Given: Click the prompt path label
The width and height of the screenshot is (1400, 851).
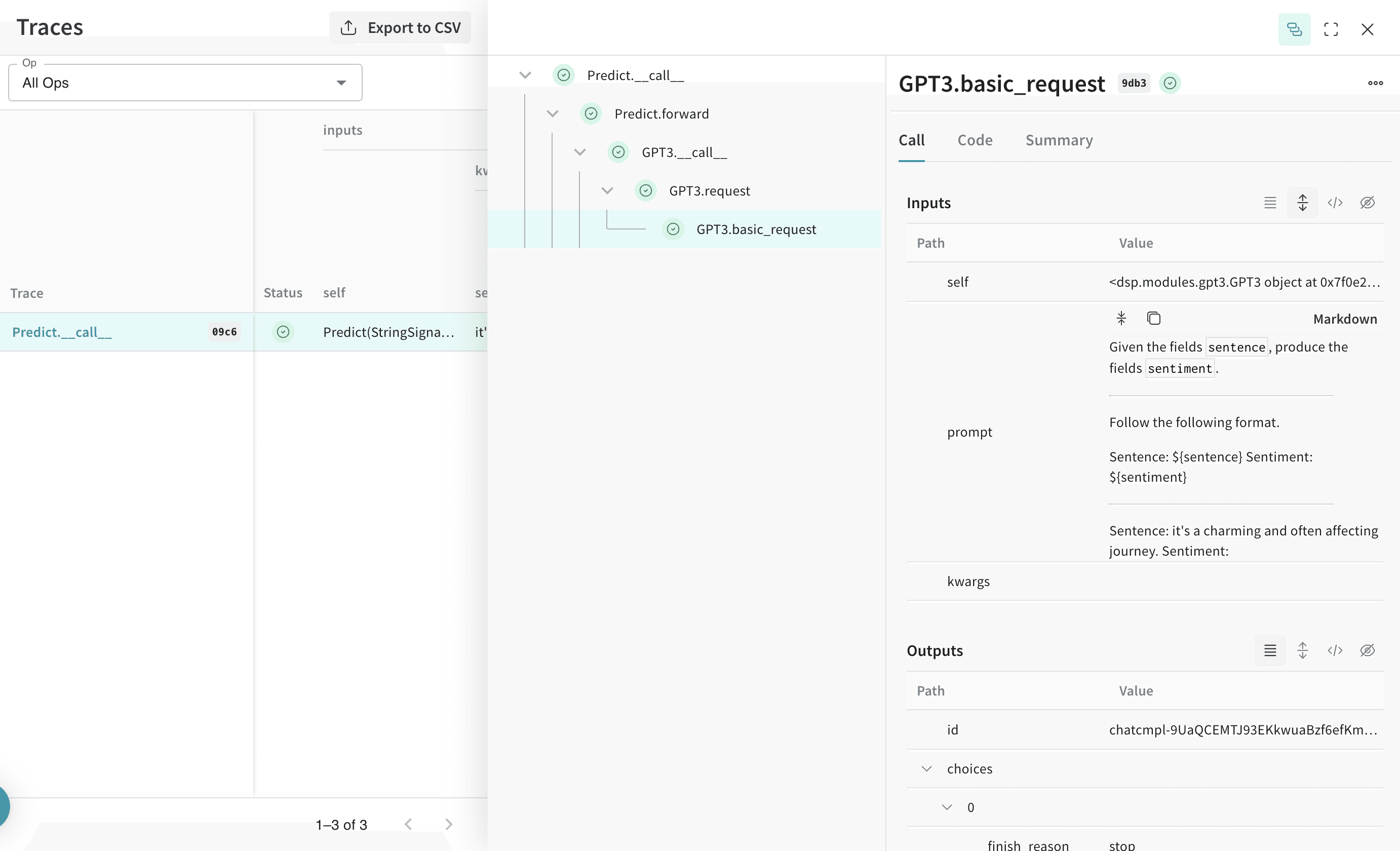Looking at the screenshot, I should [969, 432].
